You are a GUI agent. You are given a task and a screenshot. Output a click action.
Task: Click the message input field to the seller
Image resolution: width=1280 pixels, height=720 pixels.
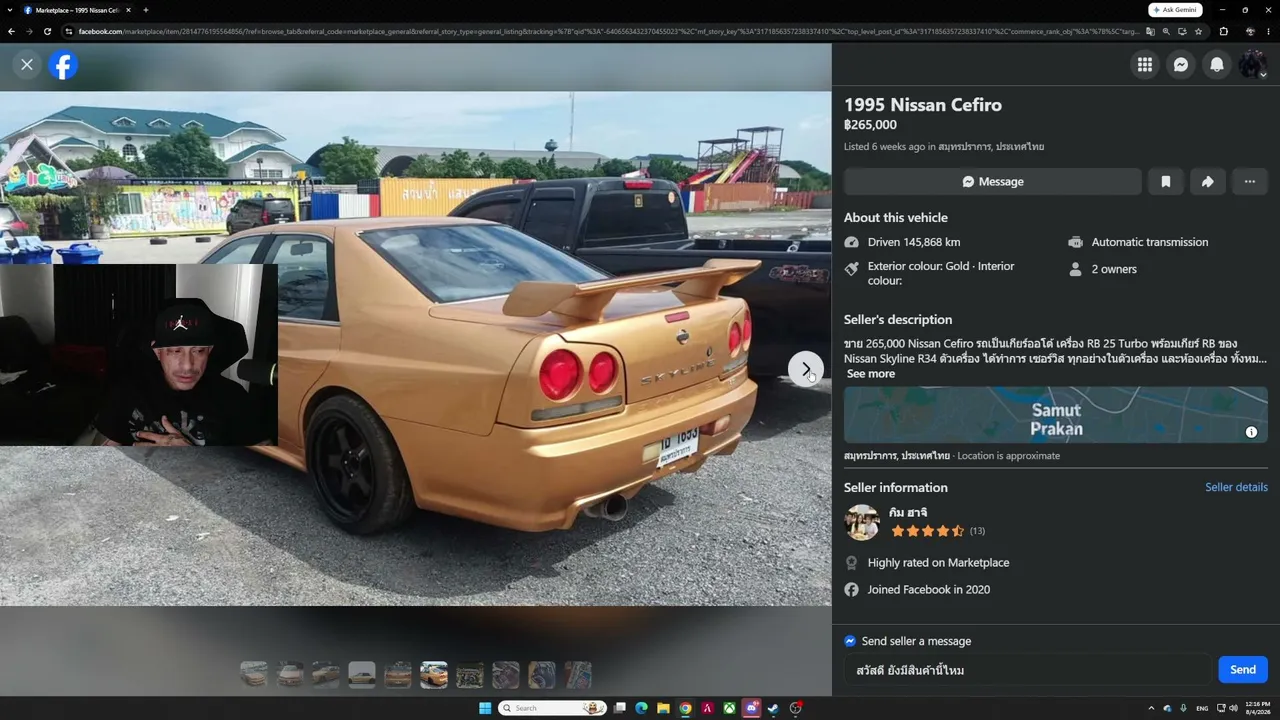1028,670
